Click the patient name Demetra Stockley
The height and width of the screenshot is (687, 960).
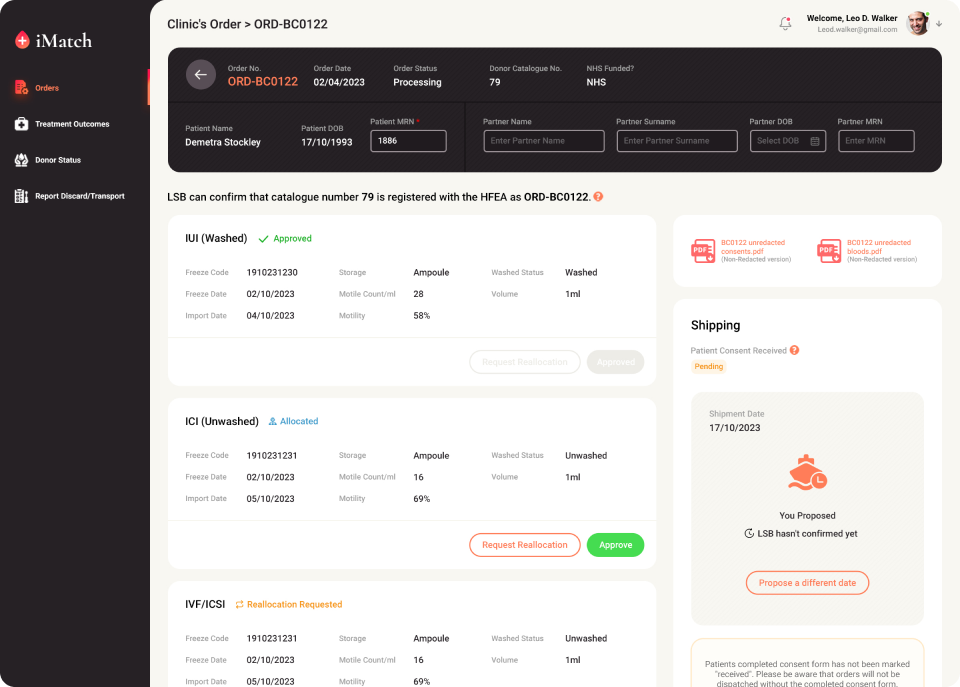point(223,142)
